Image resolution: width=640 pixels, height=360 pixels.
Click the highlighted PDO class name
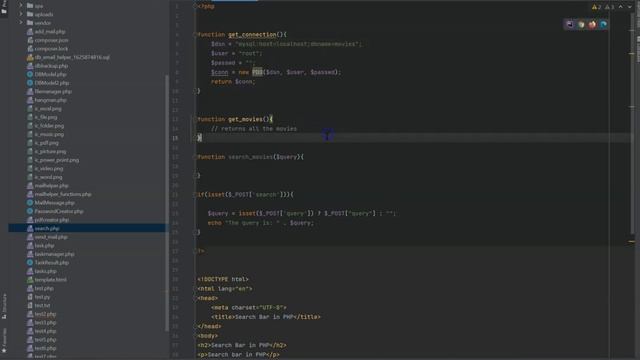(x=257, y=72)
